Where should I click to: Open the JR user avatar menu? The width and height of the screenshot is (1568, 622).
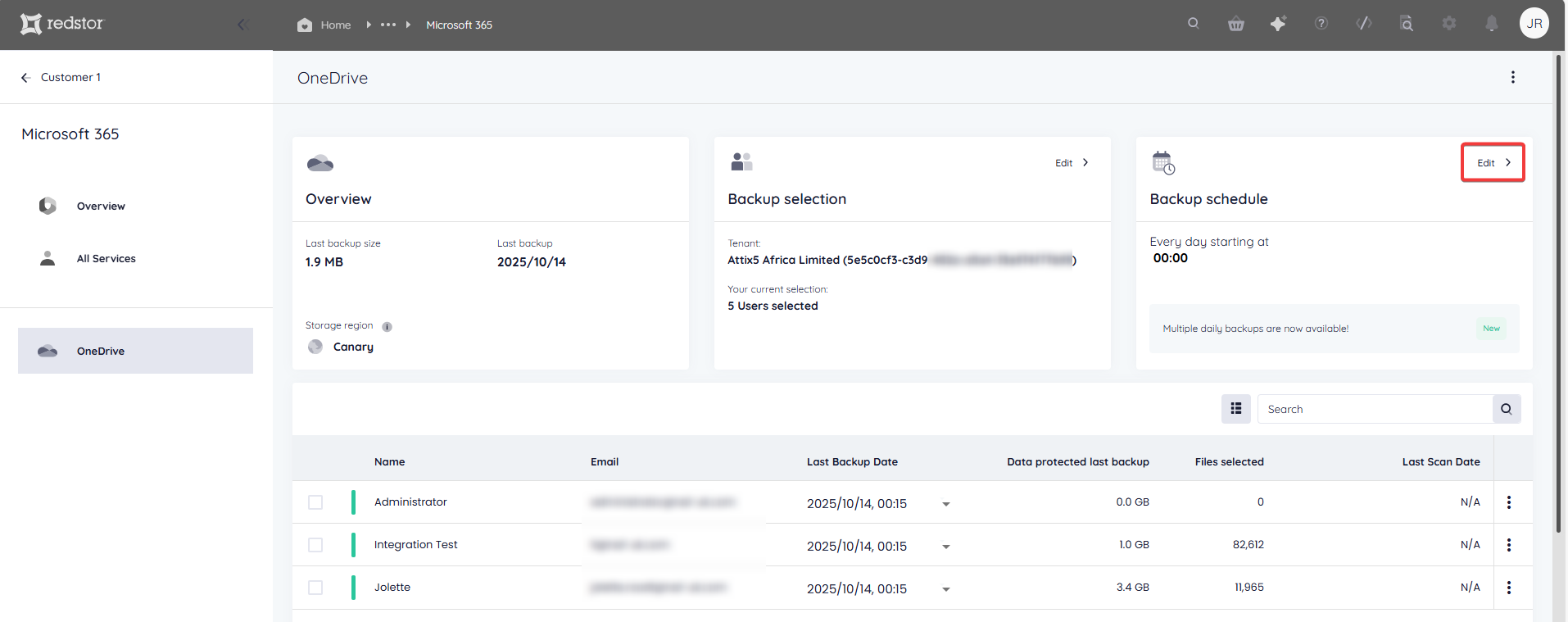1534,24
